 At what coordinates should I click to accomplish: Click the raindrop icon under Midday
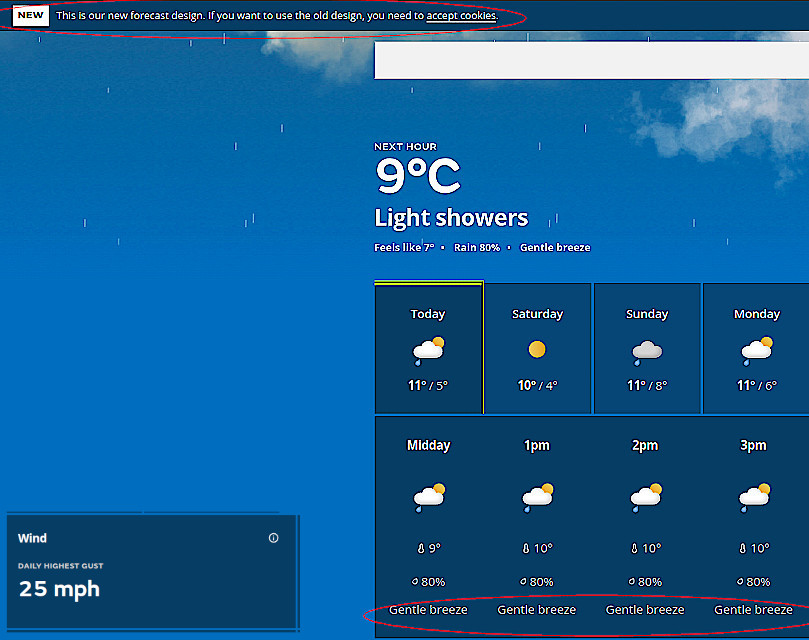(415, 582)
